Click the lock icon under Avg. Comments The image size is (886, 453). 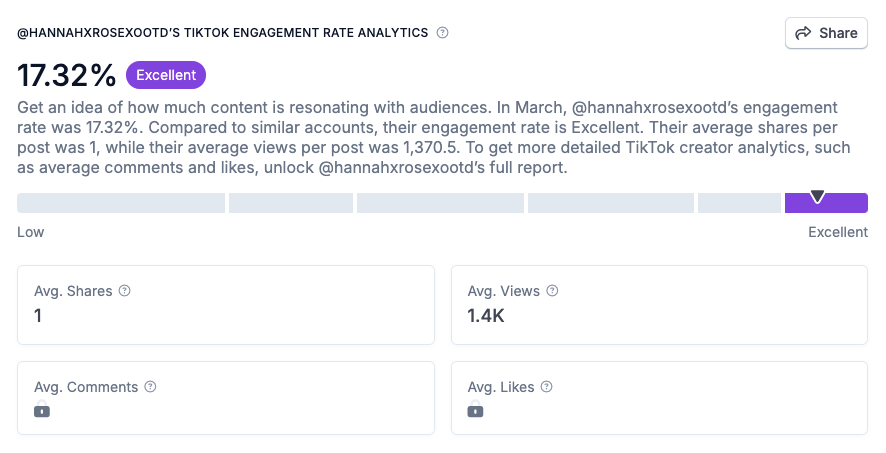pos(42,410)
